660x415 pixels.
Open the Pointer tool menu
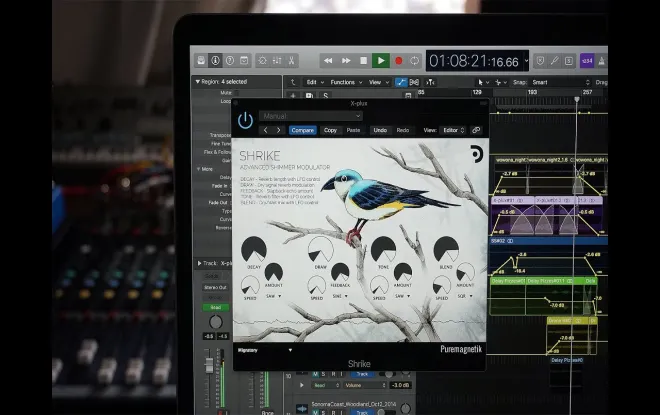tap(483, 82)
